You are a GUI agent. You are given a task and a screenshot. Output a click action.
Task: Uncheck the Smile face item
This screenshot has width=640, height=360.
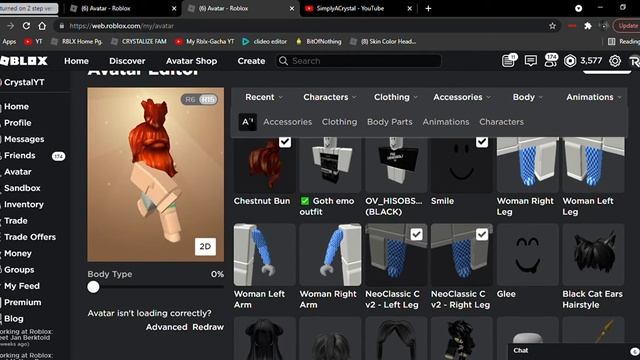tap(482, 142)
